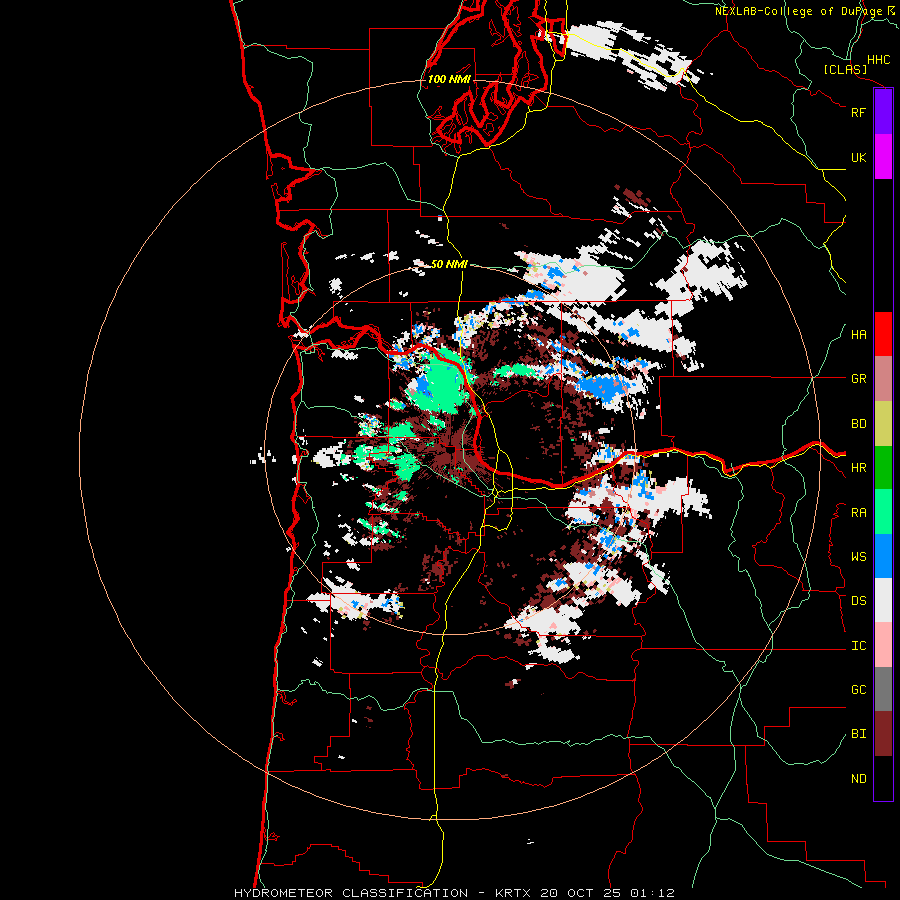Click the HA legend label

tap(858, 335)
